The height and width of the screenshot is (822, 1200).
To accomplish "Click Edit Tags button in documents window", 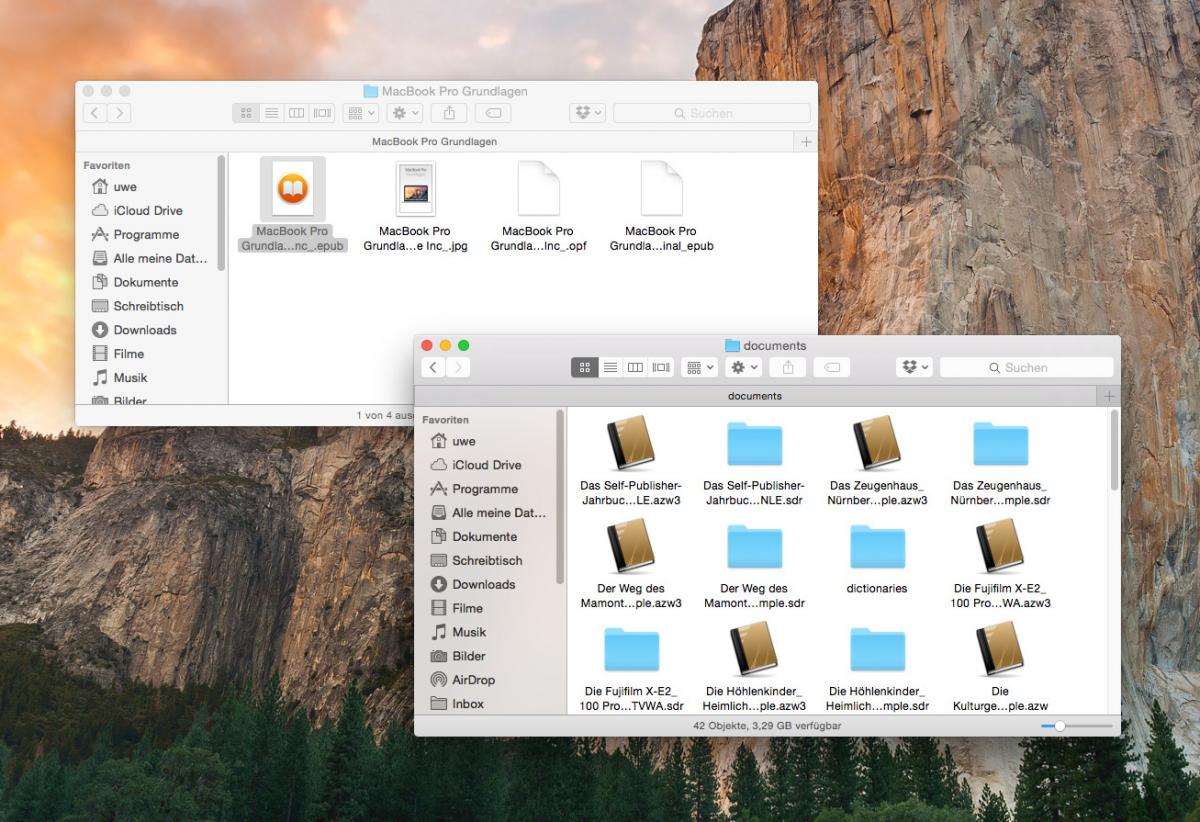I will [831, 368].
